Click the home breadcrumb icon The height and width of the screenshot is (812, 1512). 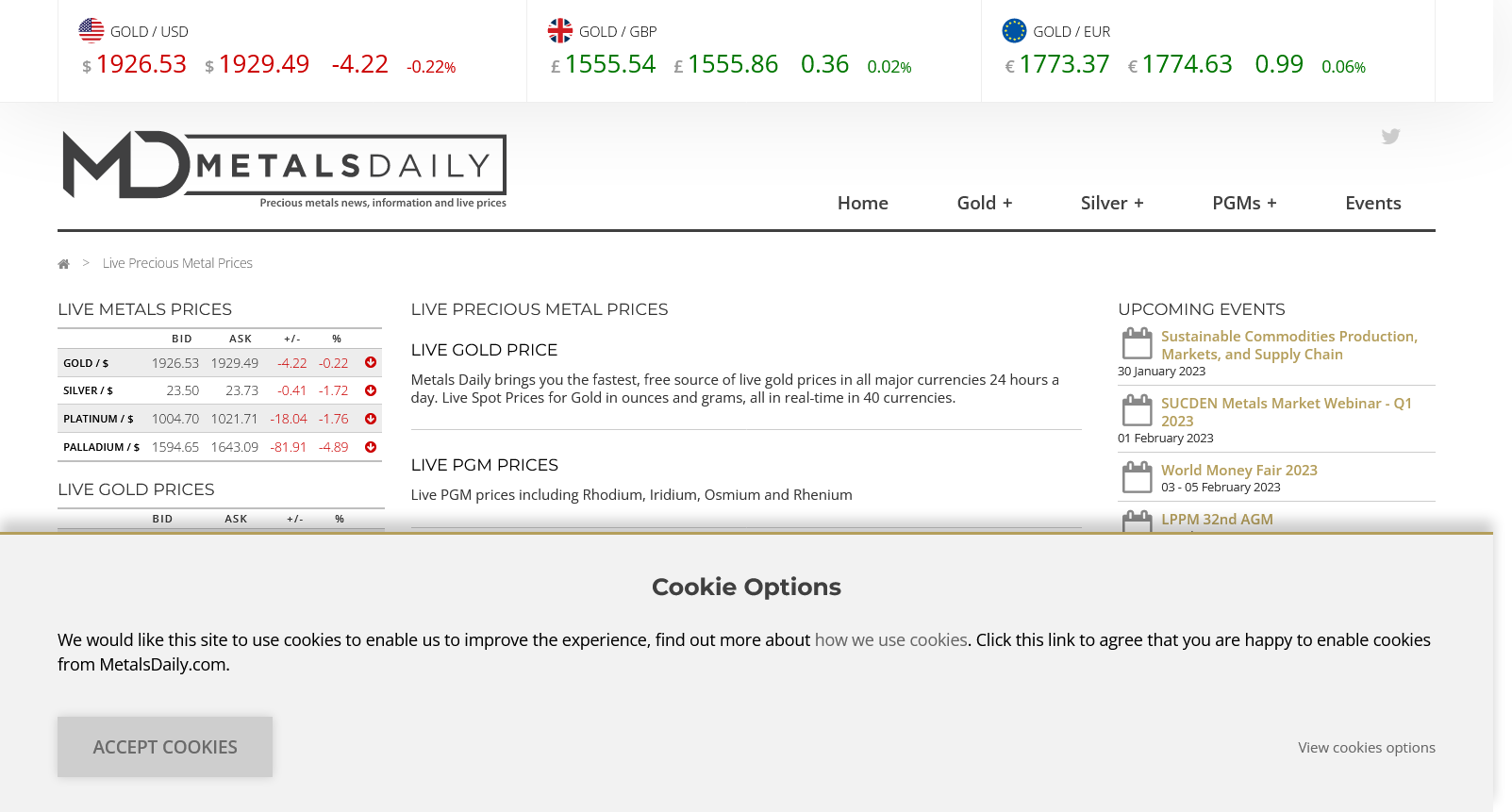[x=63, y=264]
